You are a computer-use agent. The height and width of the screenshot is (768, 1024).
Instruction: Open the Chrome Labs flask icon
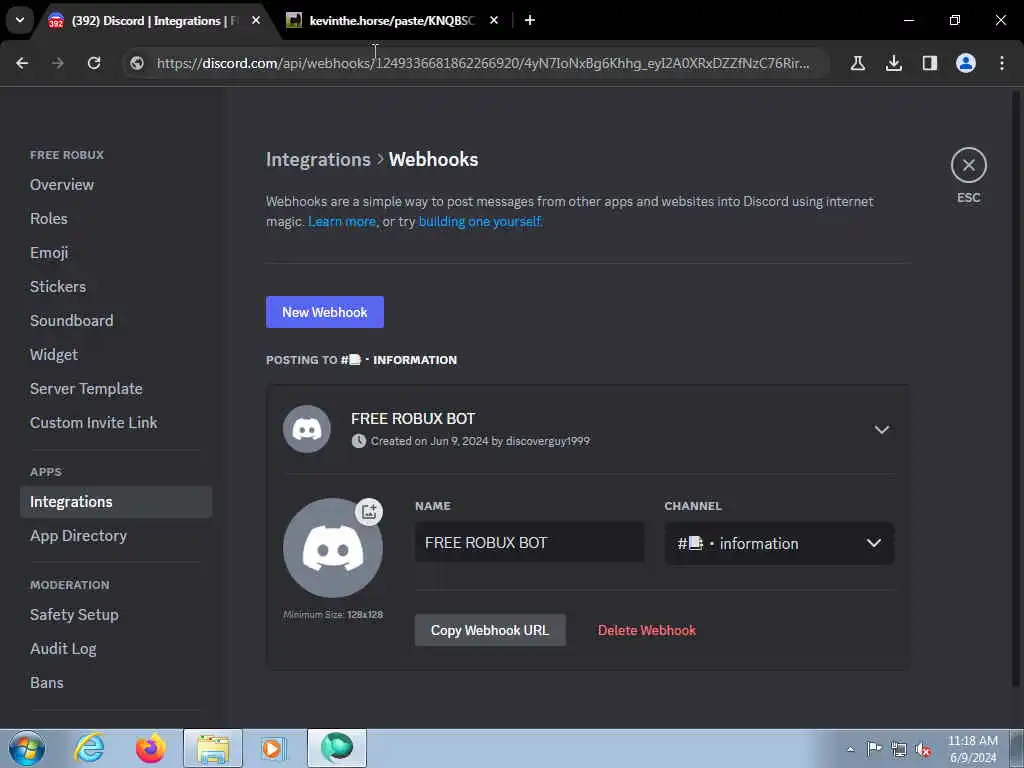click(x=858, y=63)
